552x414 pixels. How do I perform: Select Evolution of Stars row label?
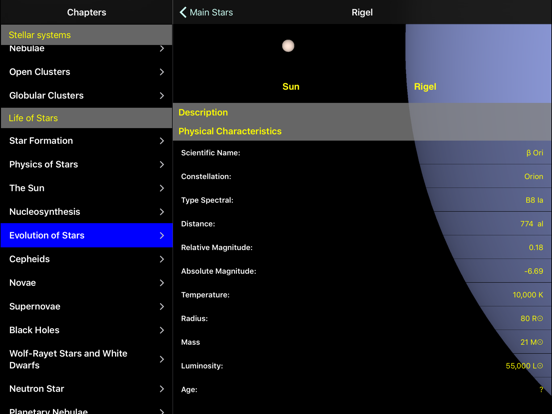pyautogui.click(x=47, y=235)
